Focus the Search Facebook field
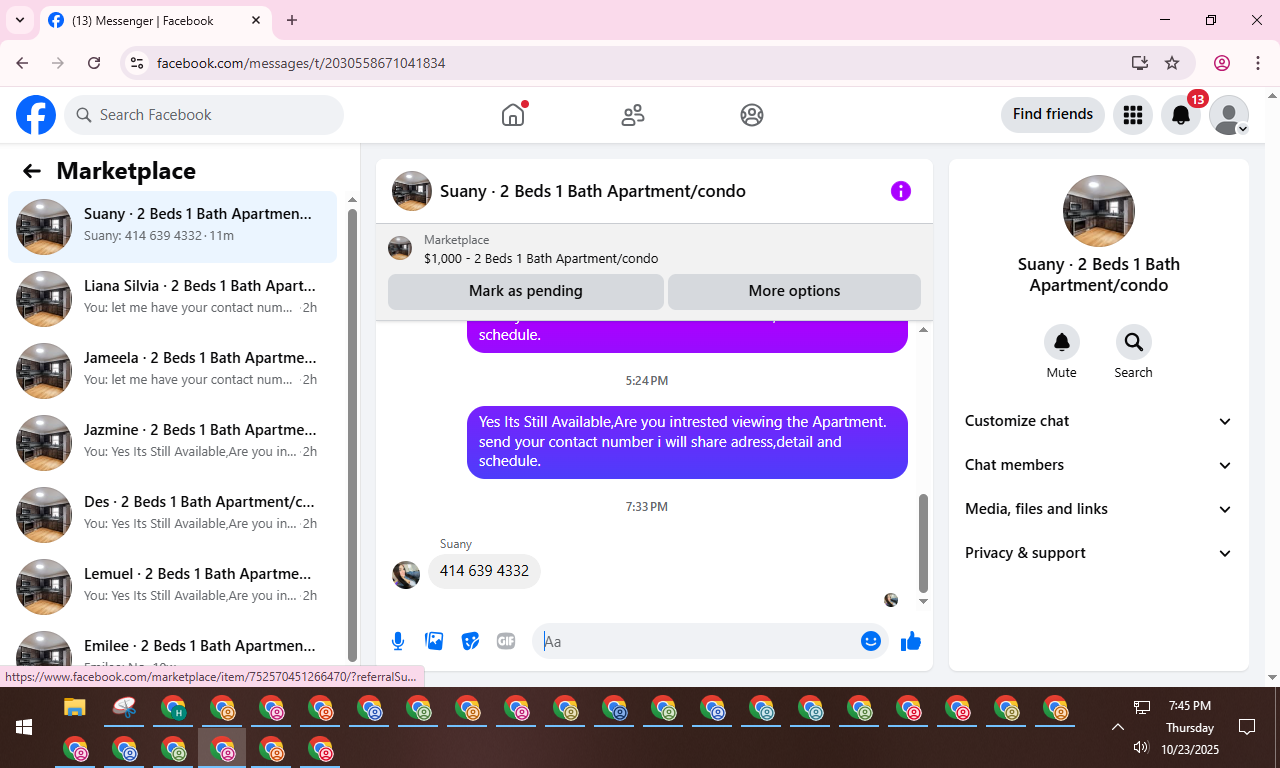 [204, 115]
